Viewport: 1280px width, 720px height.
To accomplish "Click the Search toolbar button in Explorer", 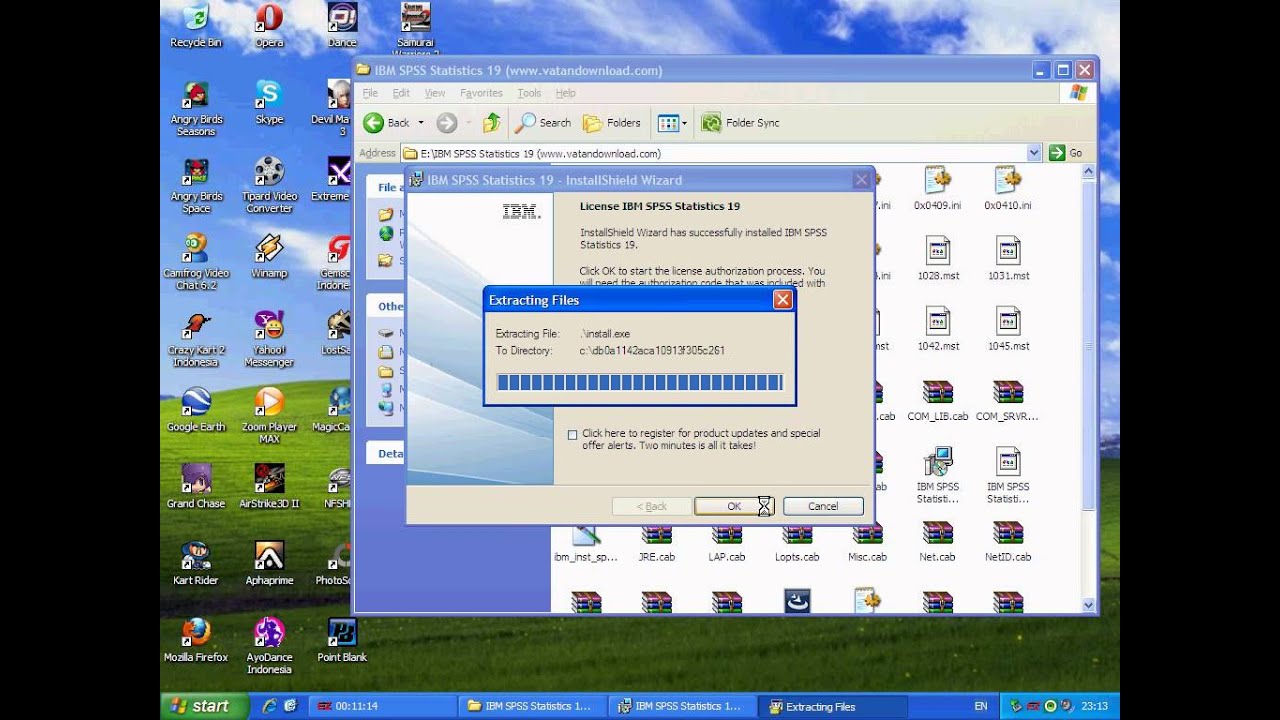I will pos(543,123).
